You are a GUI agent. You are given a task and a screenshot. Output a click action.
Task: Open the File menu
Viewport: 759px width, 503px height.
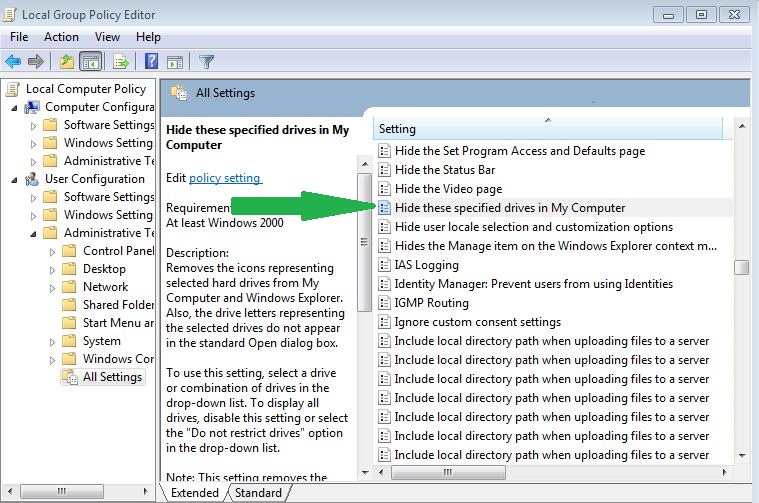click(19, 37)
